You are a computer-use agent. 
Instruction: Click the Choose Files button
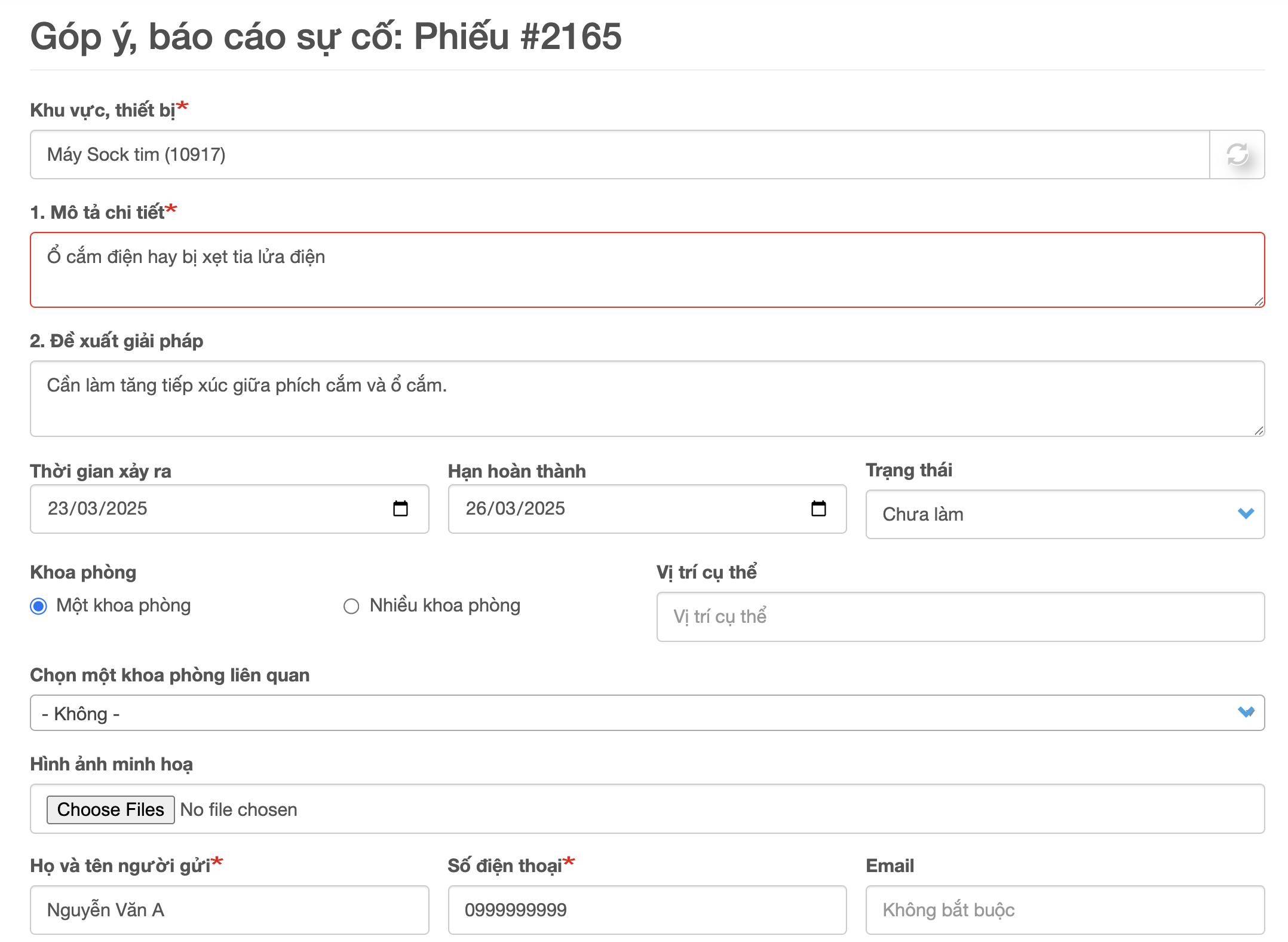(111, 809)
